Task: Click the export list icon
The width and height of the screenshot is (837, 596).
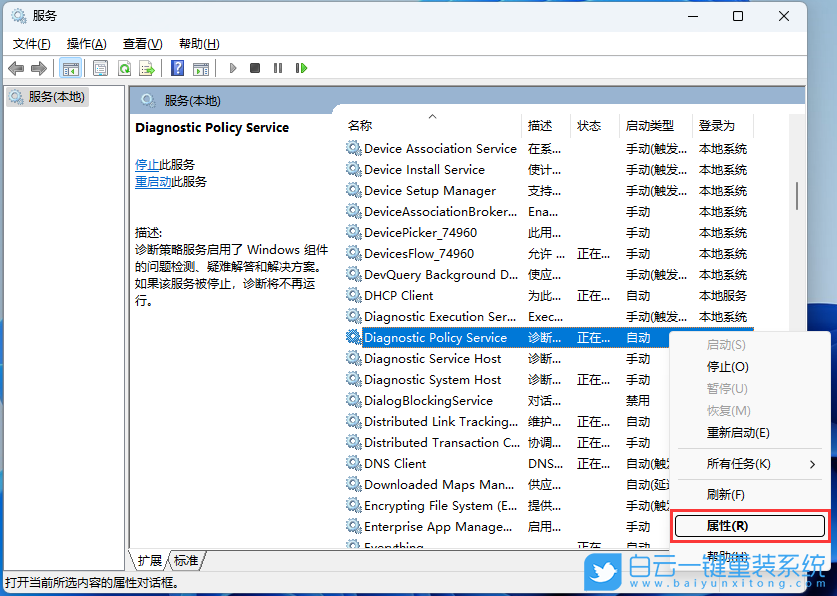Action: (147, 68)
